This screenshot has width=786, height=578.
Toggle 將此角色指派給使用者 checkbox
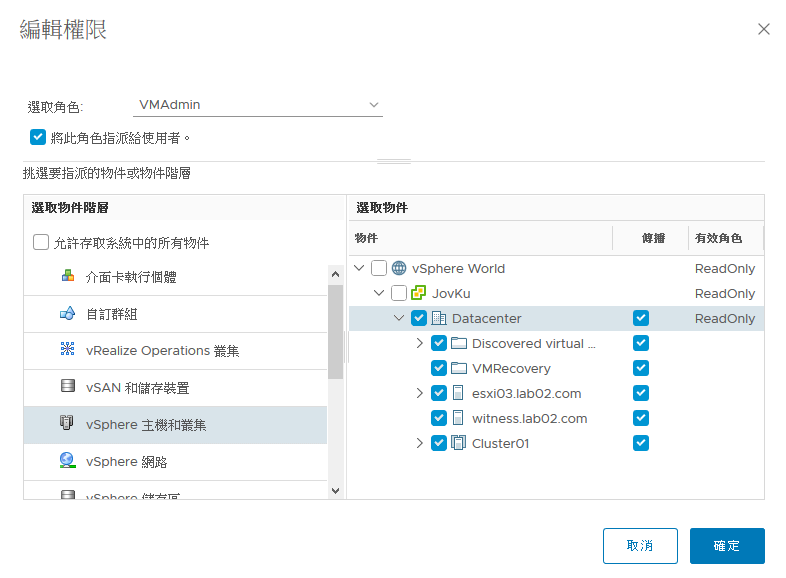(x=38, y=137)
